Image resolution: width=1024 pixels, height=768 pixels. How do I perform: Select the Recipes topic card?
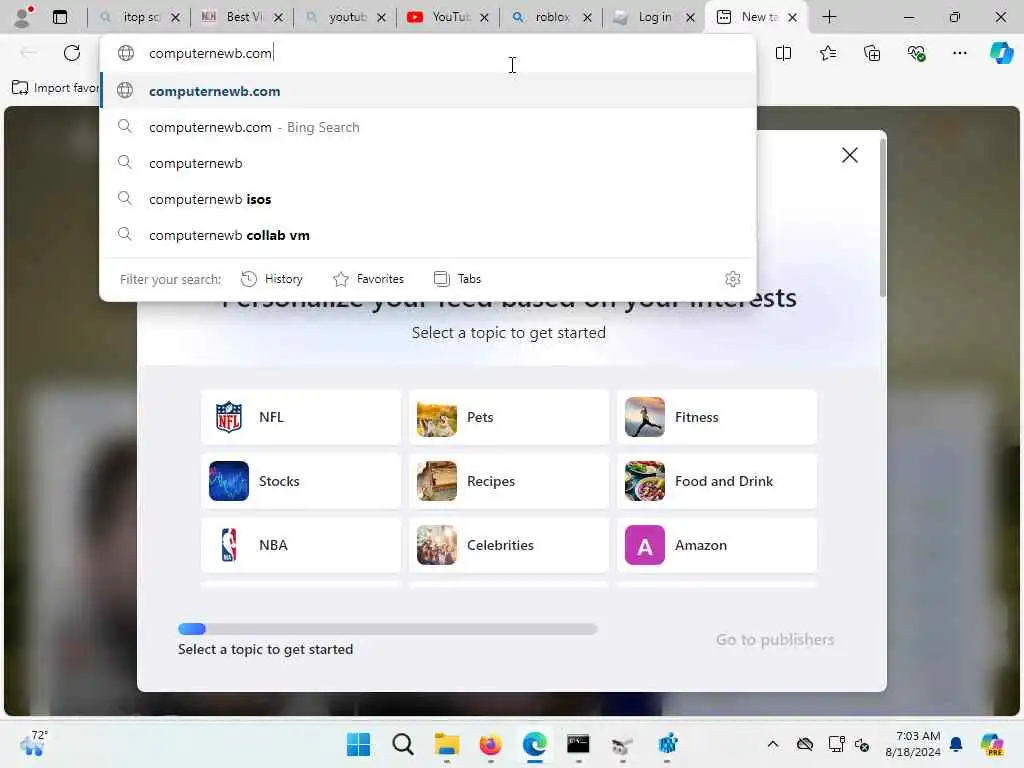(509, 481)
